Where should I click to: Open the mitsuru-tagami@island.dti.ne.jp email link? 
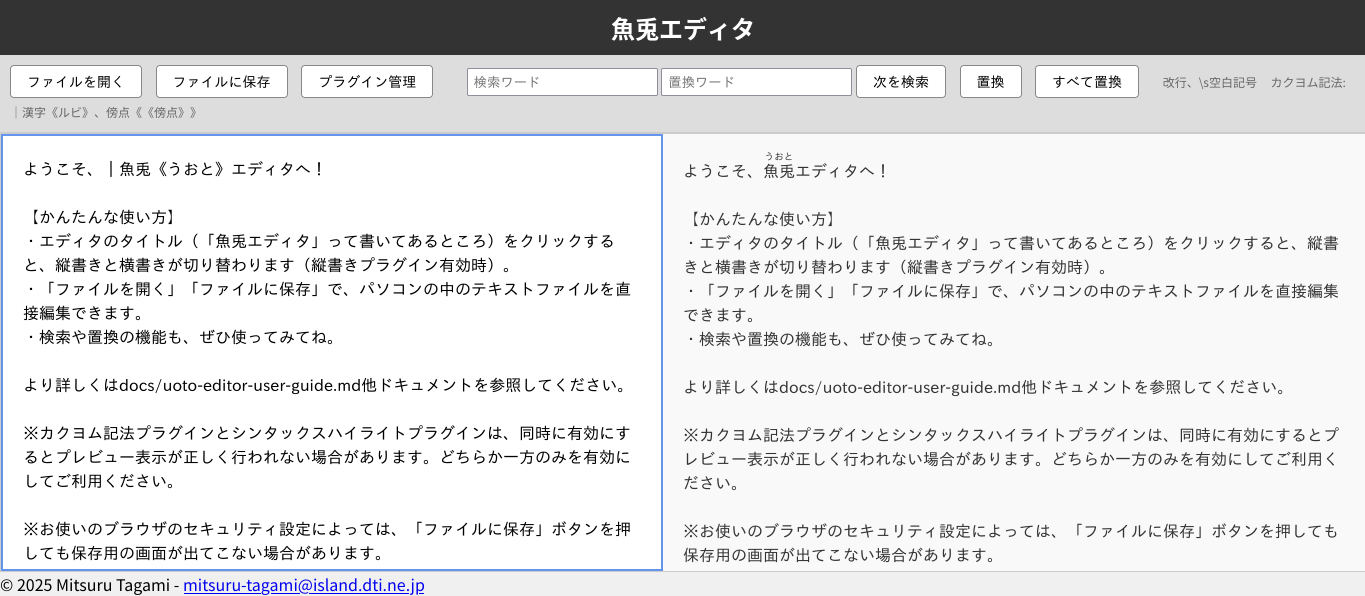tap(303, 585)
